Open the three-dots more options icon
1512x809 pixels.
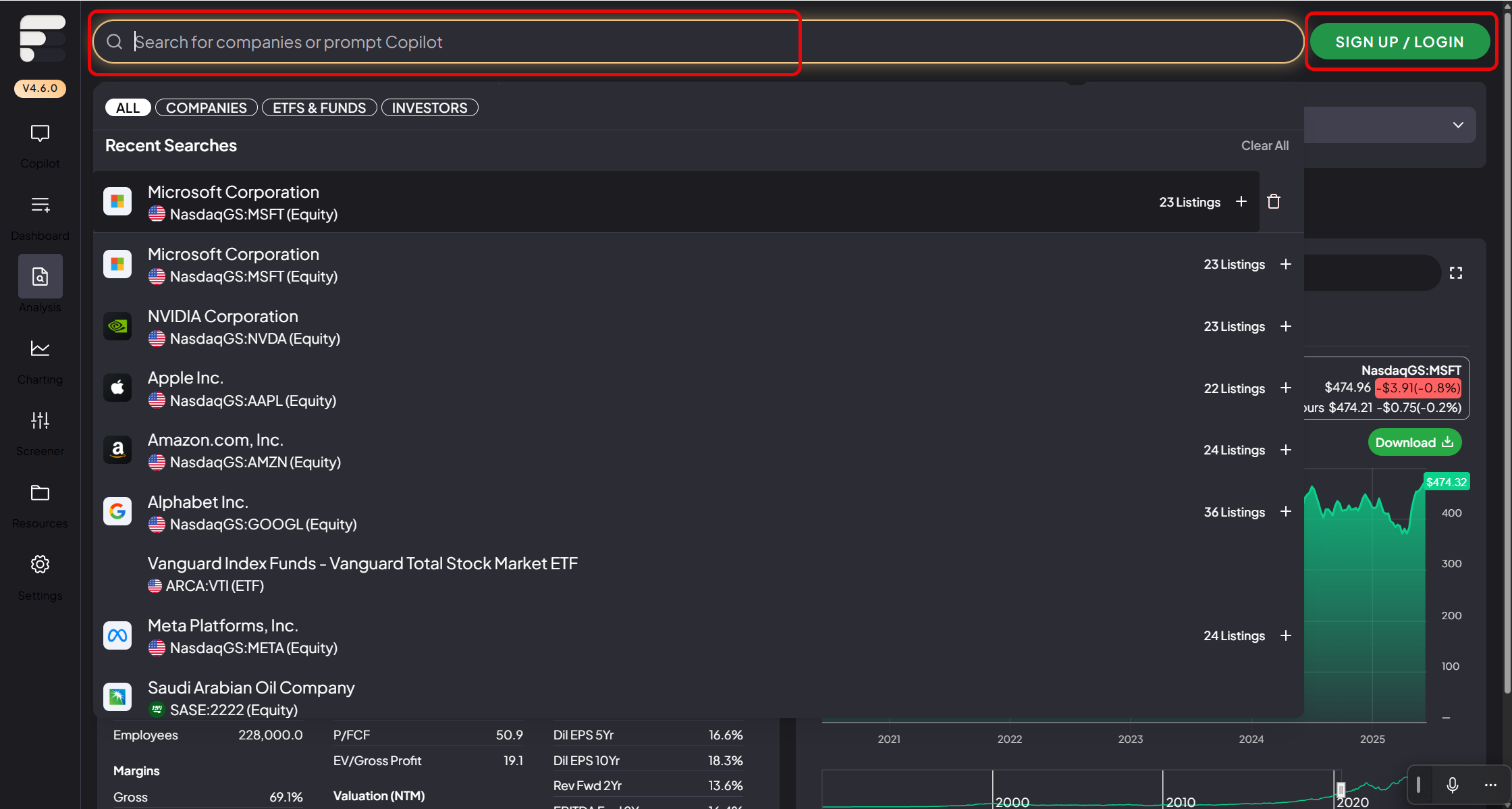click(x=1490, y=785)
